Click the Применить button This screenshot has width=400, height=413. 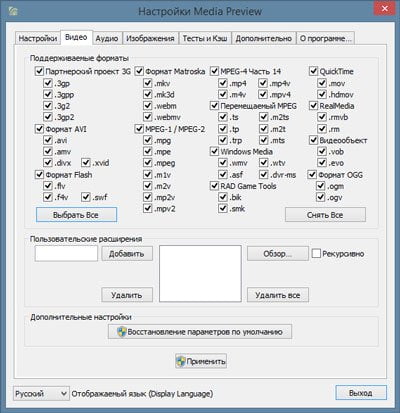[201, 361]
